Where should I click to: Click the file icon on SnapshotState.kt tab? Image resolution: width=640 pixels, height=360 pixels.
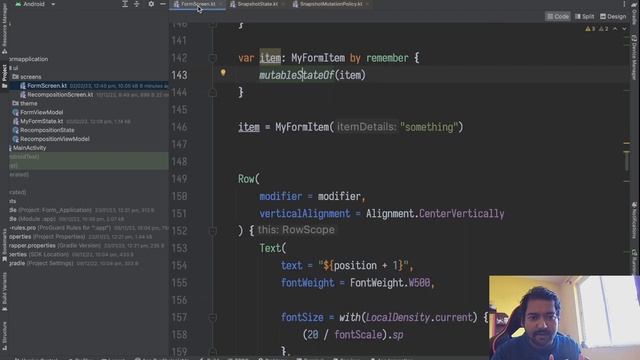(x=233, y=4)
